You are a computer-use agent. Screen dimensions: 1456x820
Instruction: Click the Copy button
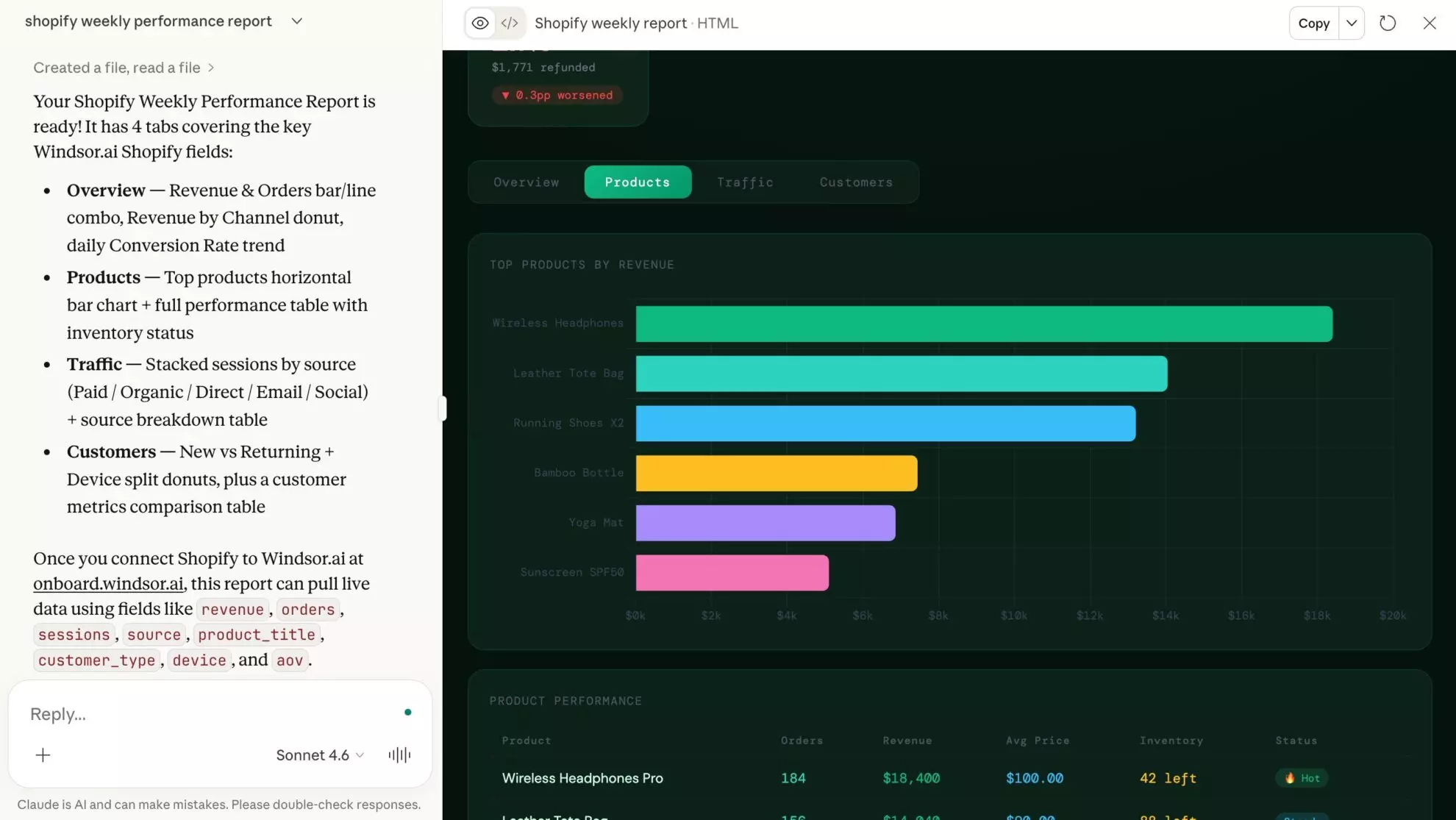[1313, 23]
